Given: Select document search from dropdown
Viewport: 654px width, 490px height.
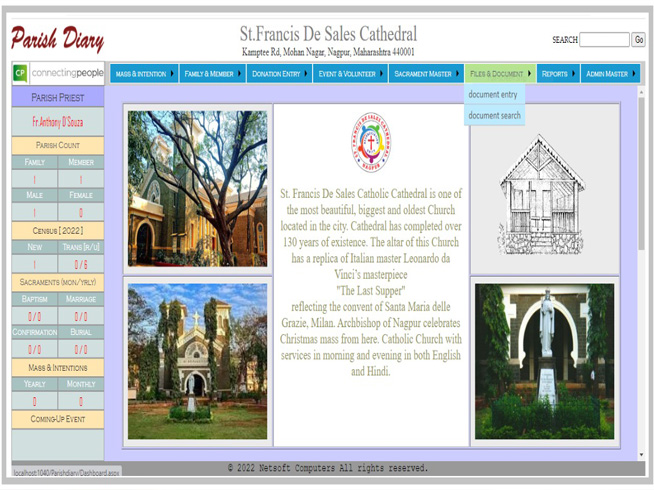Looking at the screenshot, I should pyautogui.click(x=495, y=116).
